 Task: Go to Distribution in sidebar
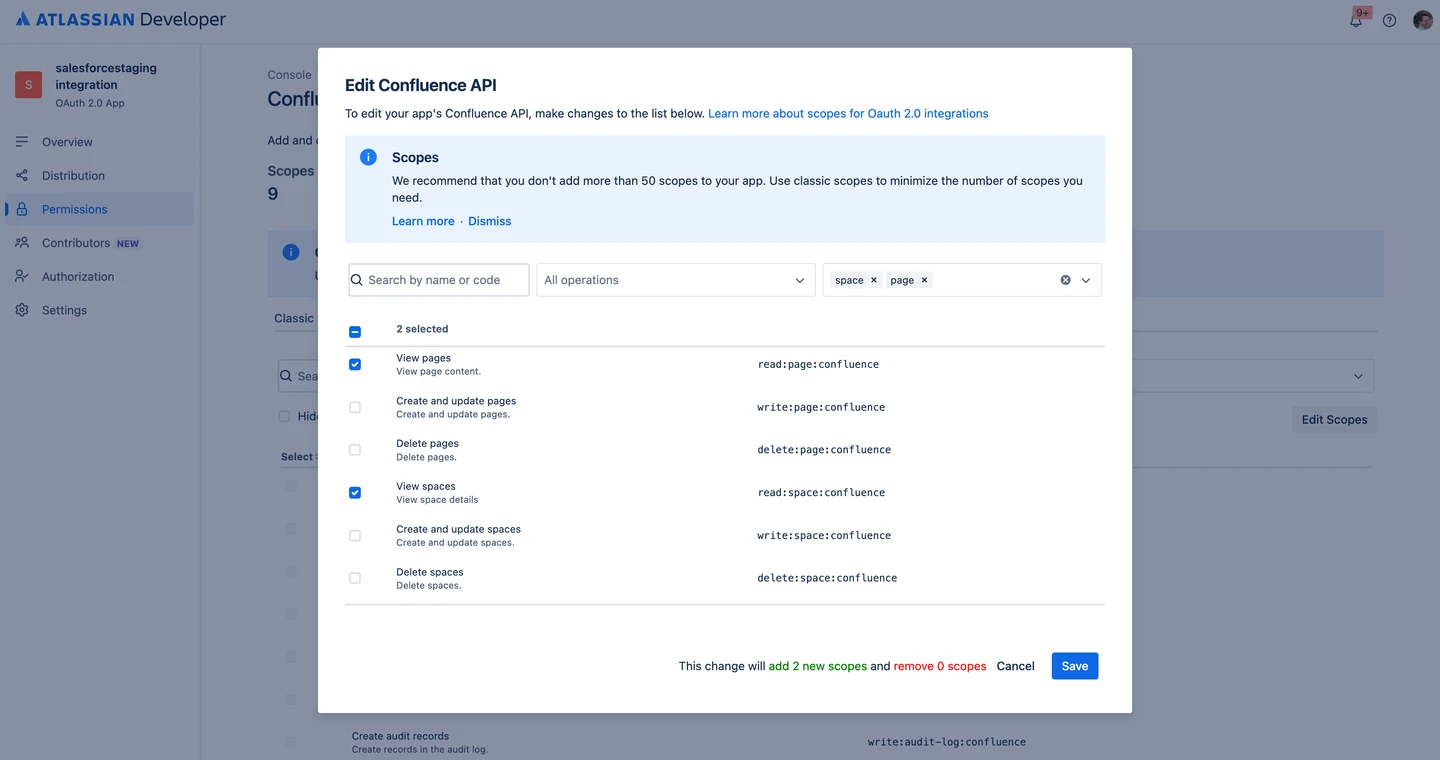73,176
